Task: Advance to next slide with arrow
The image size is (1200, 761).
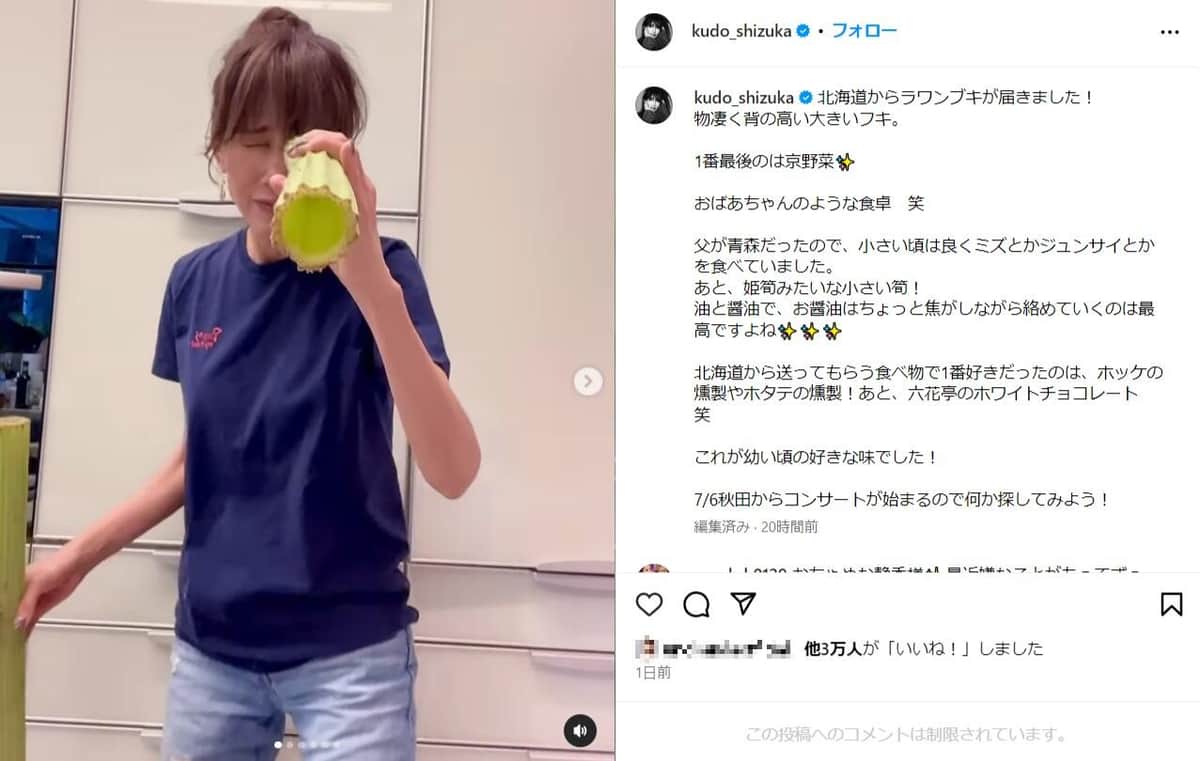Action: (588, 380)
